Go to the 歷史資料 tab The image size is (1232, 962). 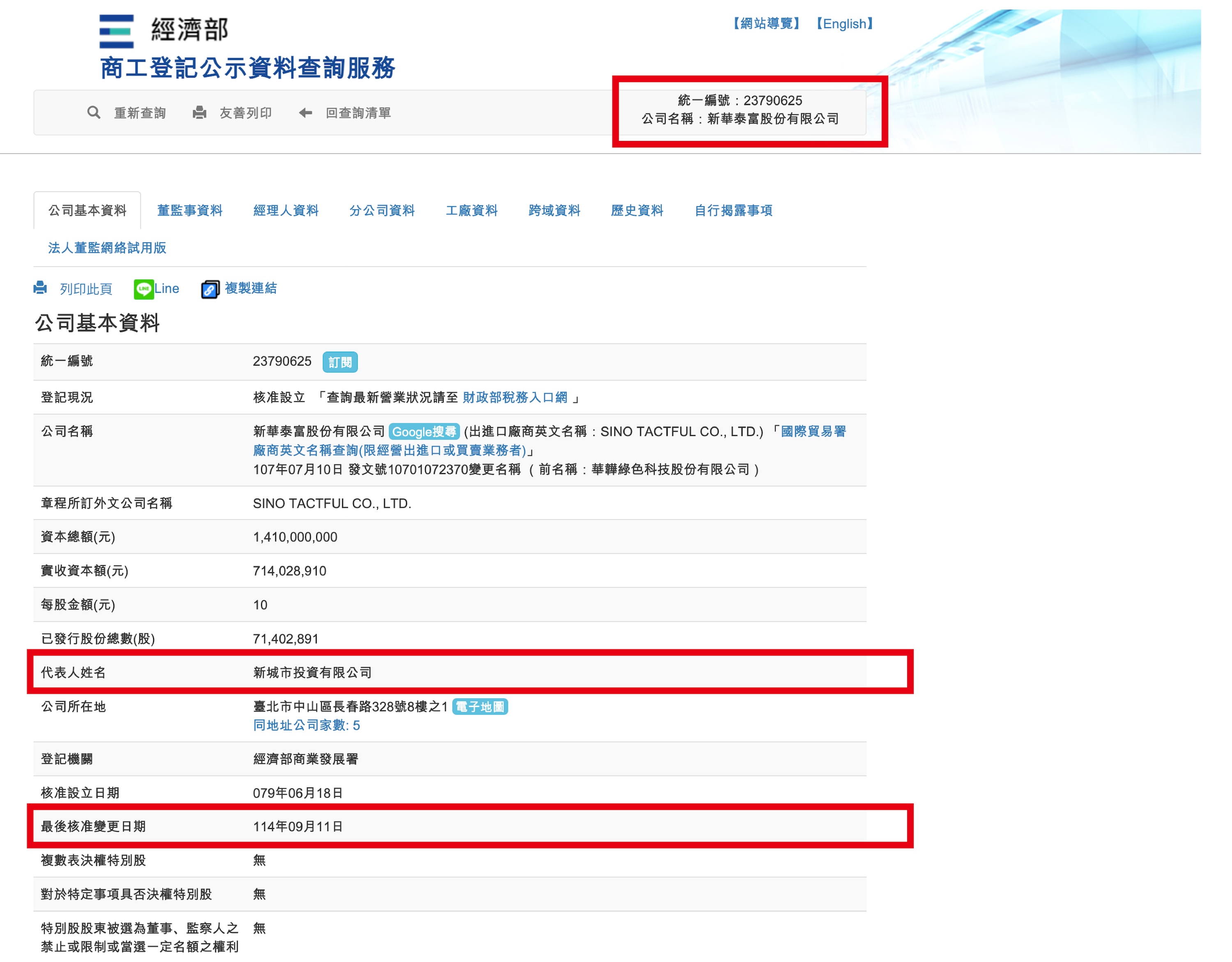[637, 210]
